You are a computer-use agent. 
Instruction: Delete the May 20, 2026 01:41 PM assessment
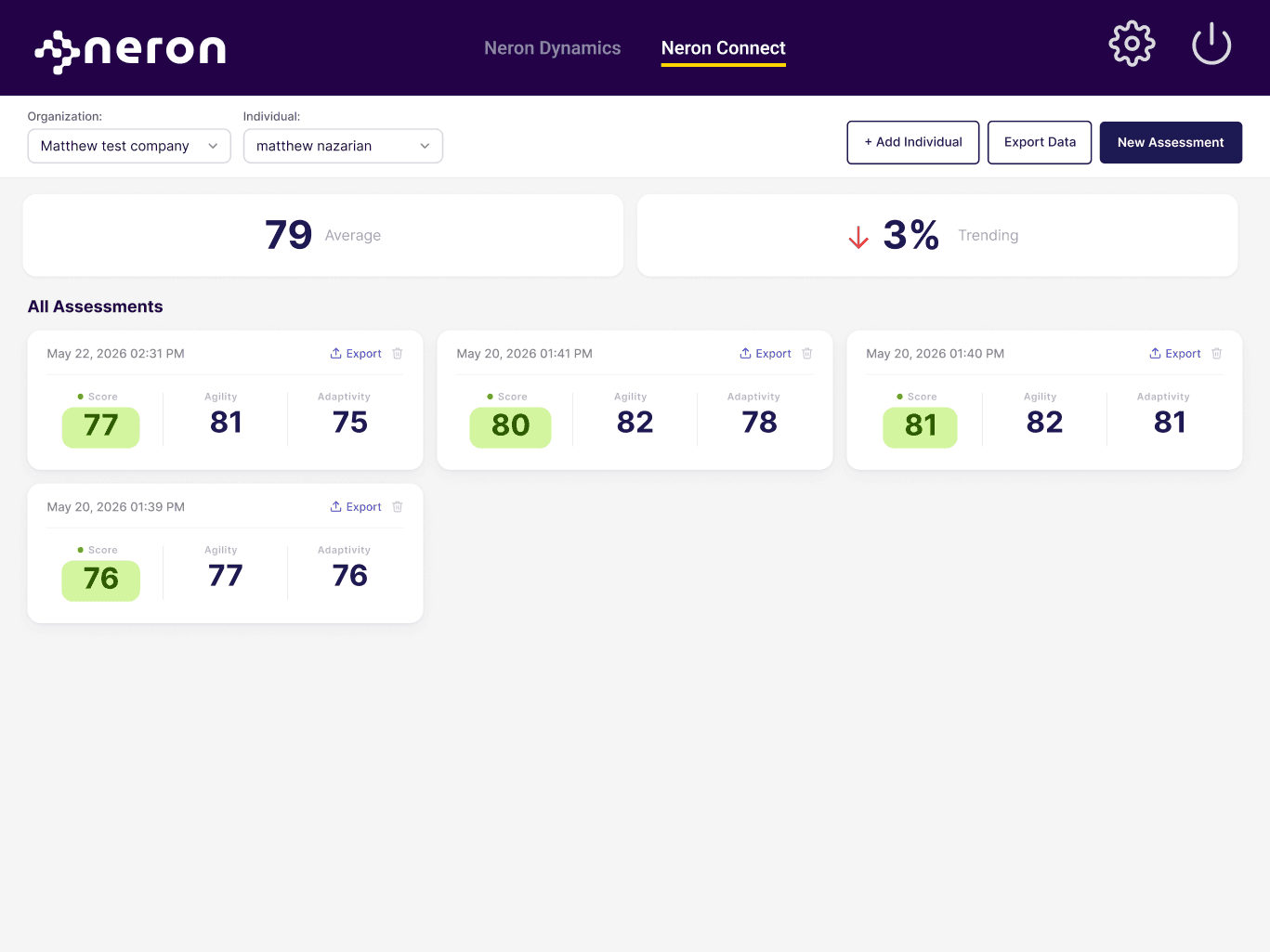point(807,354)
